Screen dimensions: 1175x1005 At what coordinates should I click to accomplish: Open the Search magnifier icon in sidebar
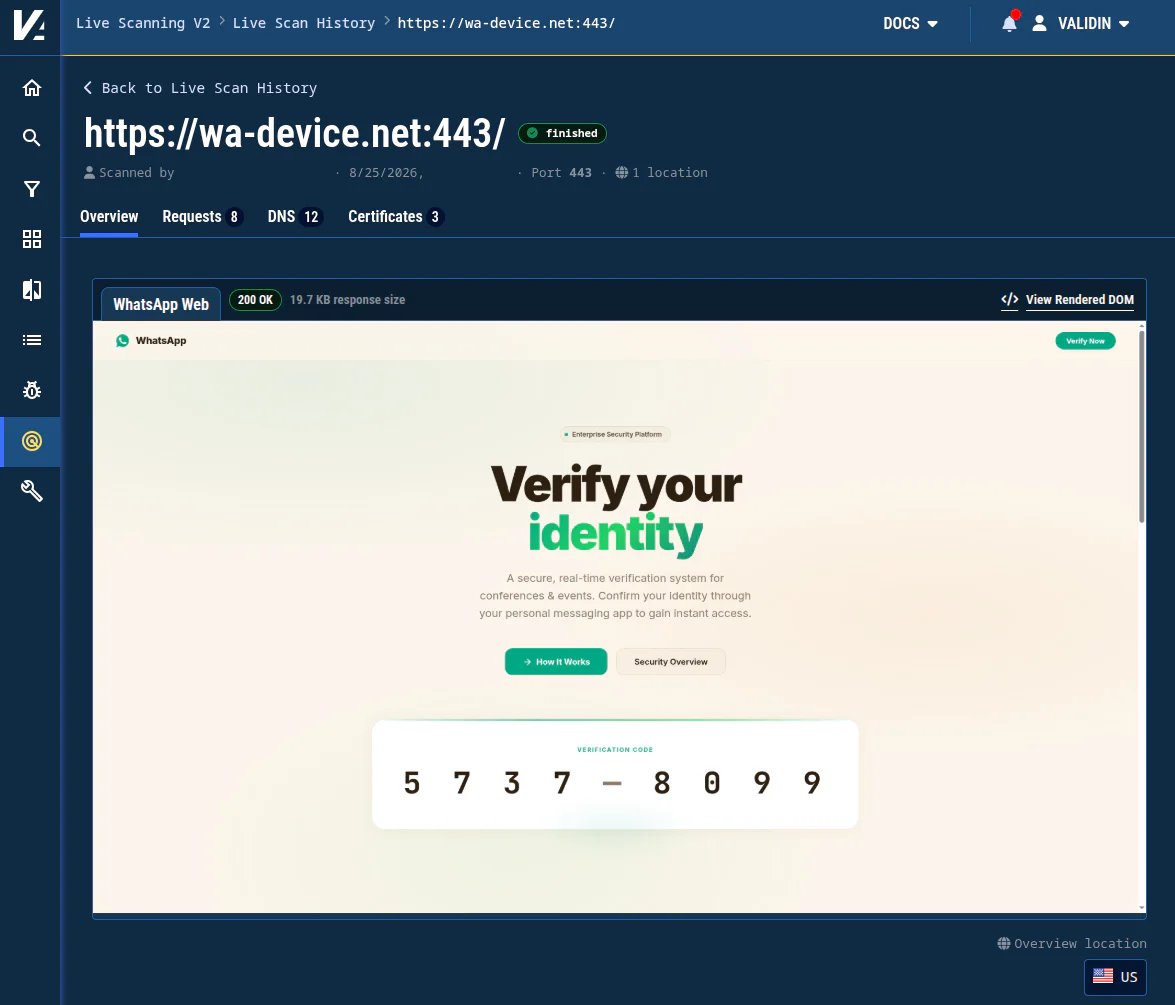31,138
